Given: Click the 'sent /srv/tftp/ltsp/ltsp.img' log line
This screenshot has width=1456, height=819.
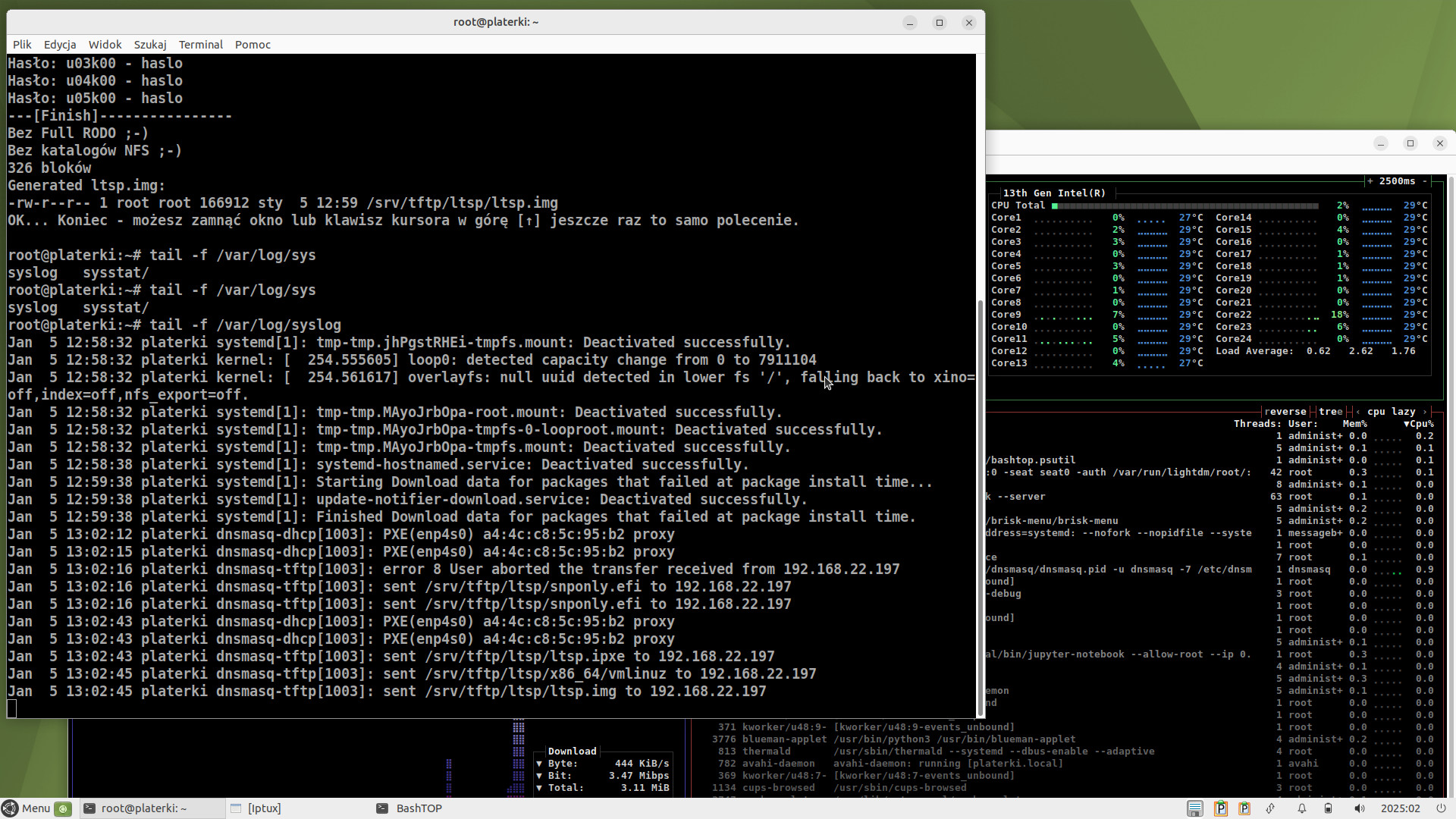Looking at the screenshot, I should tap(387, 692).
